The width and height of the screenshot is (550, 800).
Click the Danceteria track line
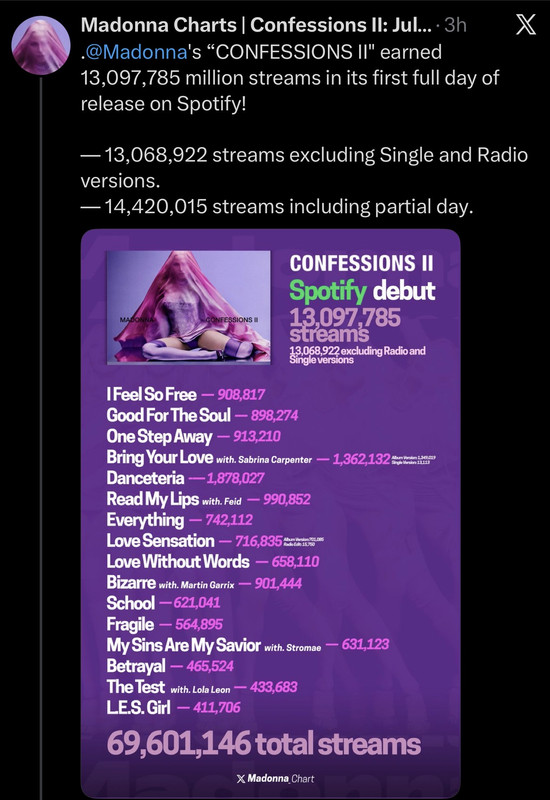(x=185, y=478)
